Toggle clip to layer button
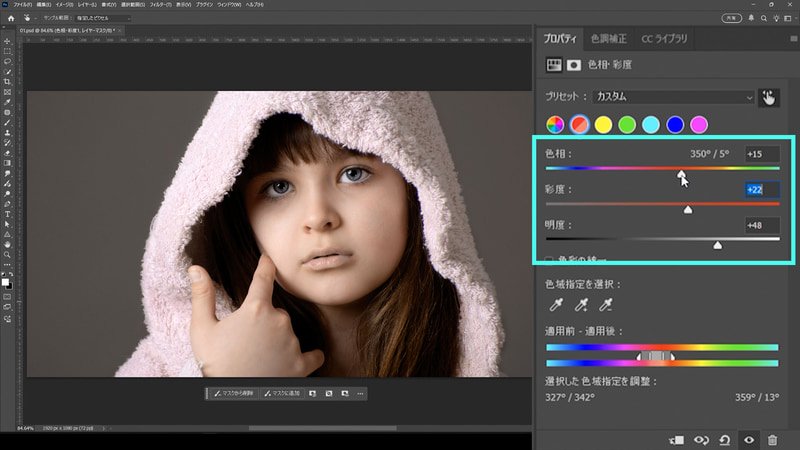 pos(677,439)
